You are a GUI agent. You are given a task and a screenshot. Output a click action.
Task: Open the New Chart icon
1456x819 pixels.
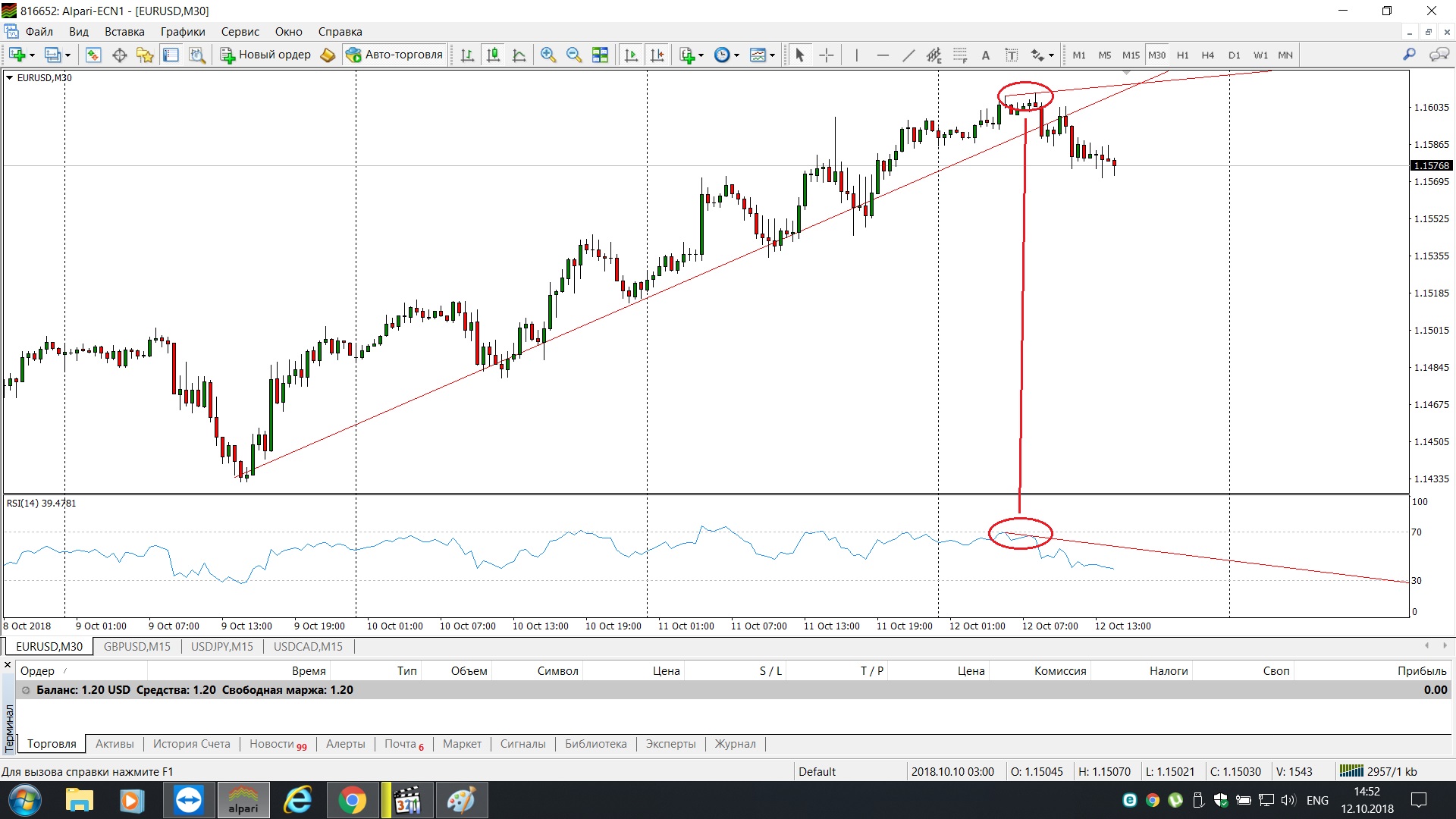click(x=17, y=55)
